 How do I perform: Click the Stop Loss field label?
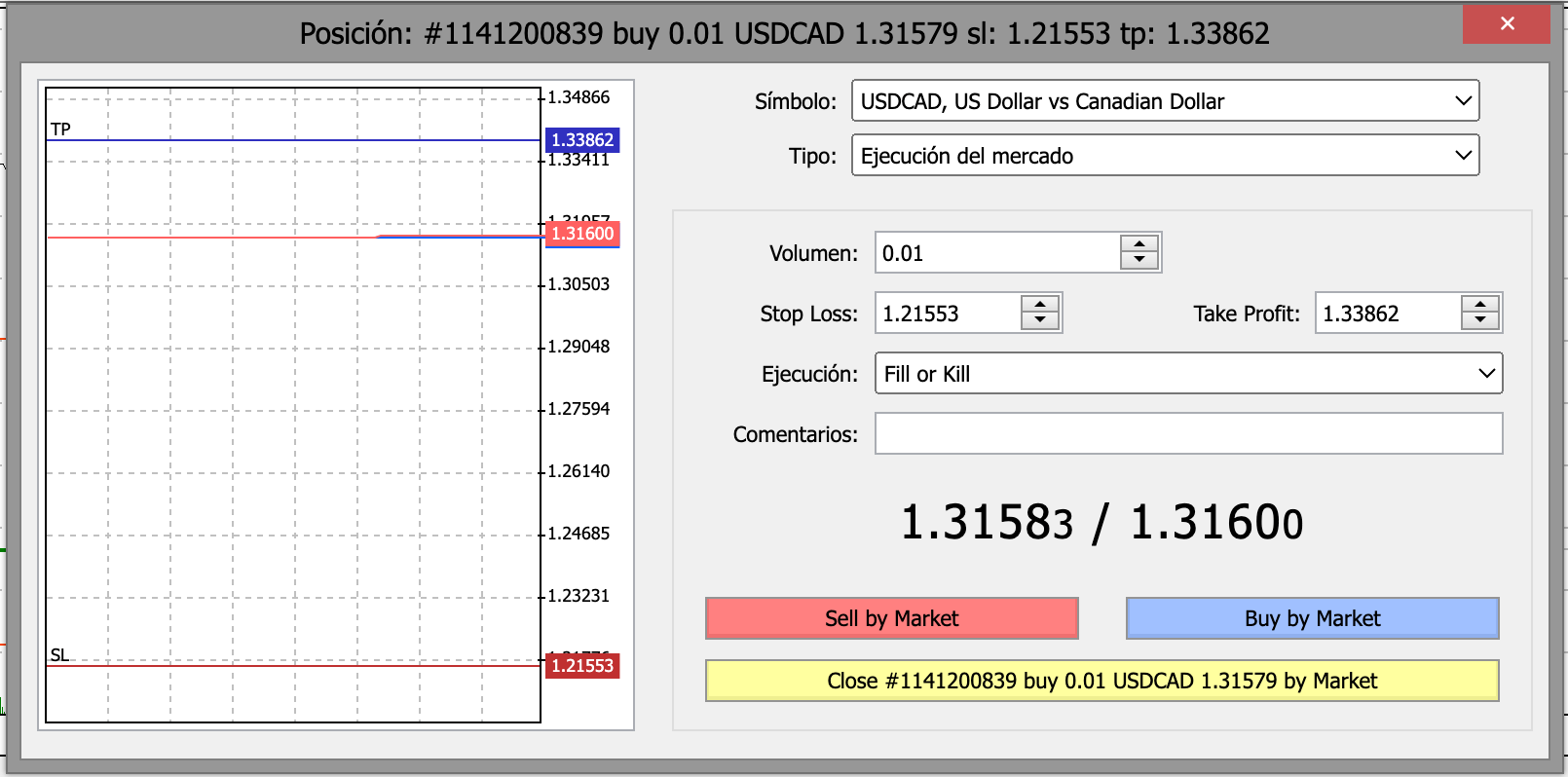coord(809,314)
